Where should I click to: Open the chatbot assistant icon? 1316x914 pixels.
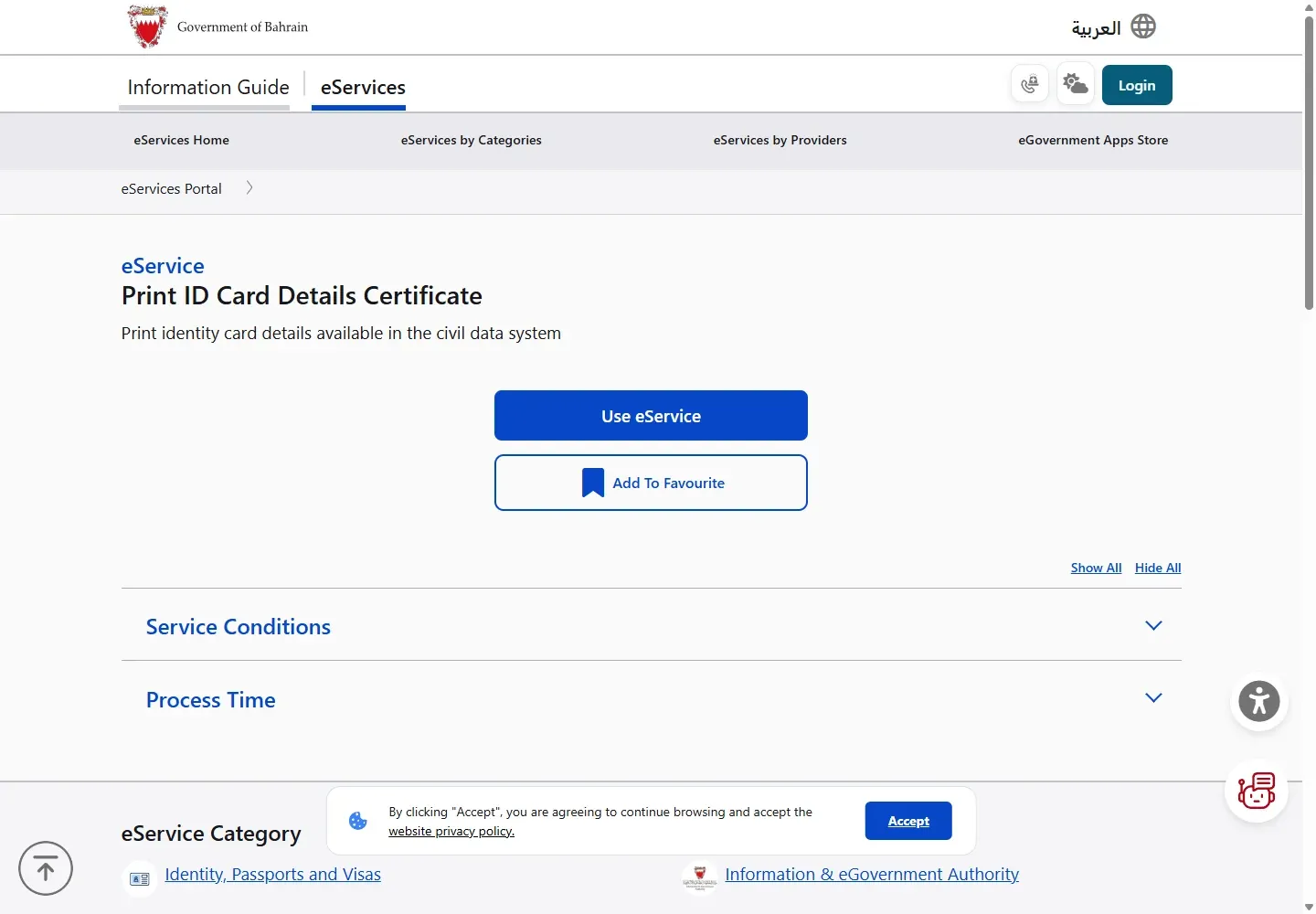pos(1257,791)
